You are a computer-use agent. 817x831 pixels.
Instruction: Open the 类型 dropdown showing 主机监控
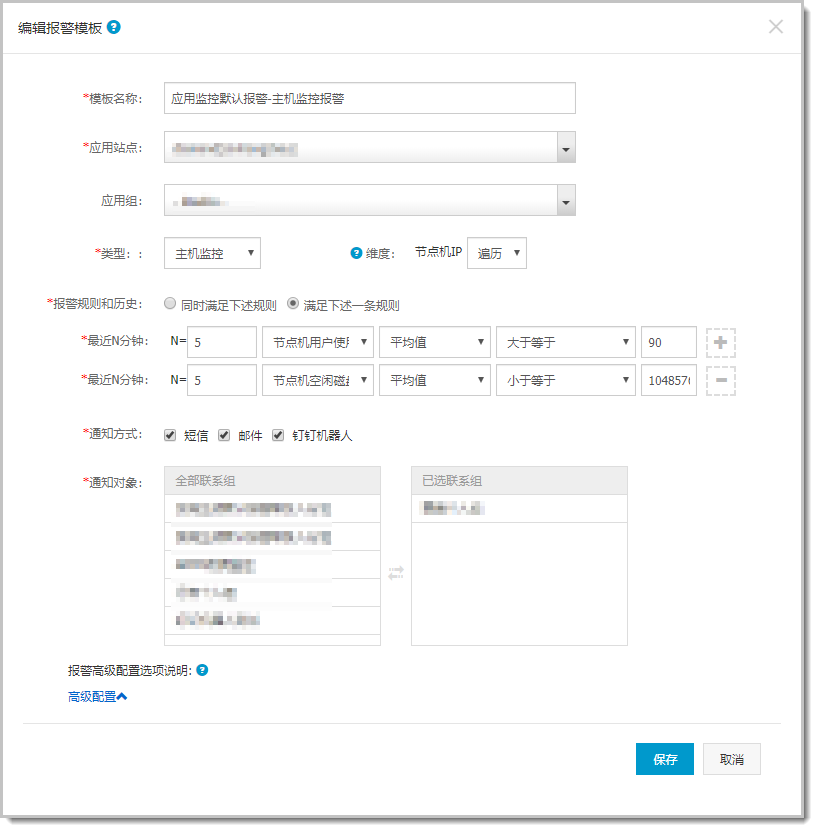click(212, 253)
